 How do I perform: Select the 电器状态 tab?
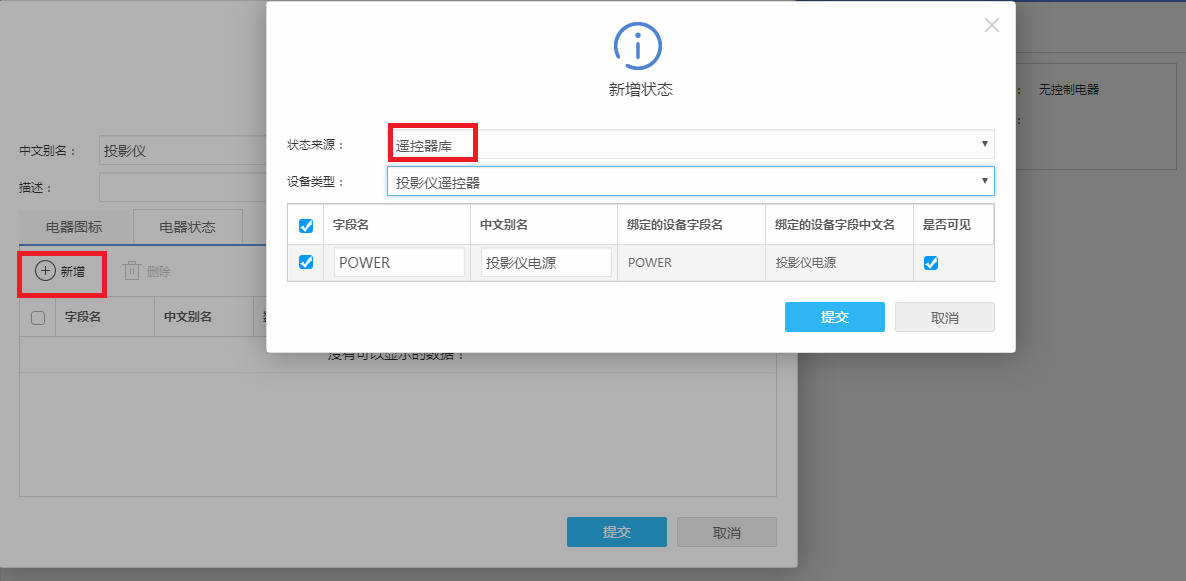tap(188, 227)
